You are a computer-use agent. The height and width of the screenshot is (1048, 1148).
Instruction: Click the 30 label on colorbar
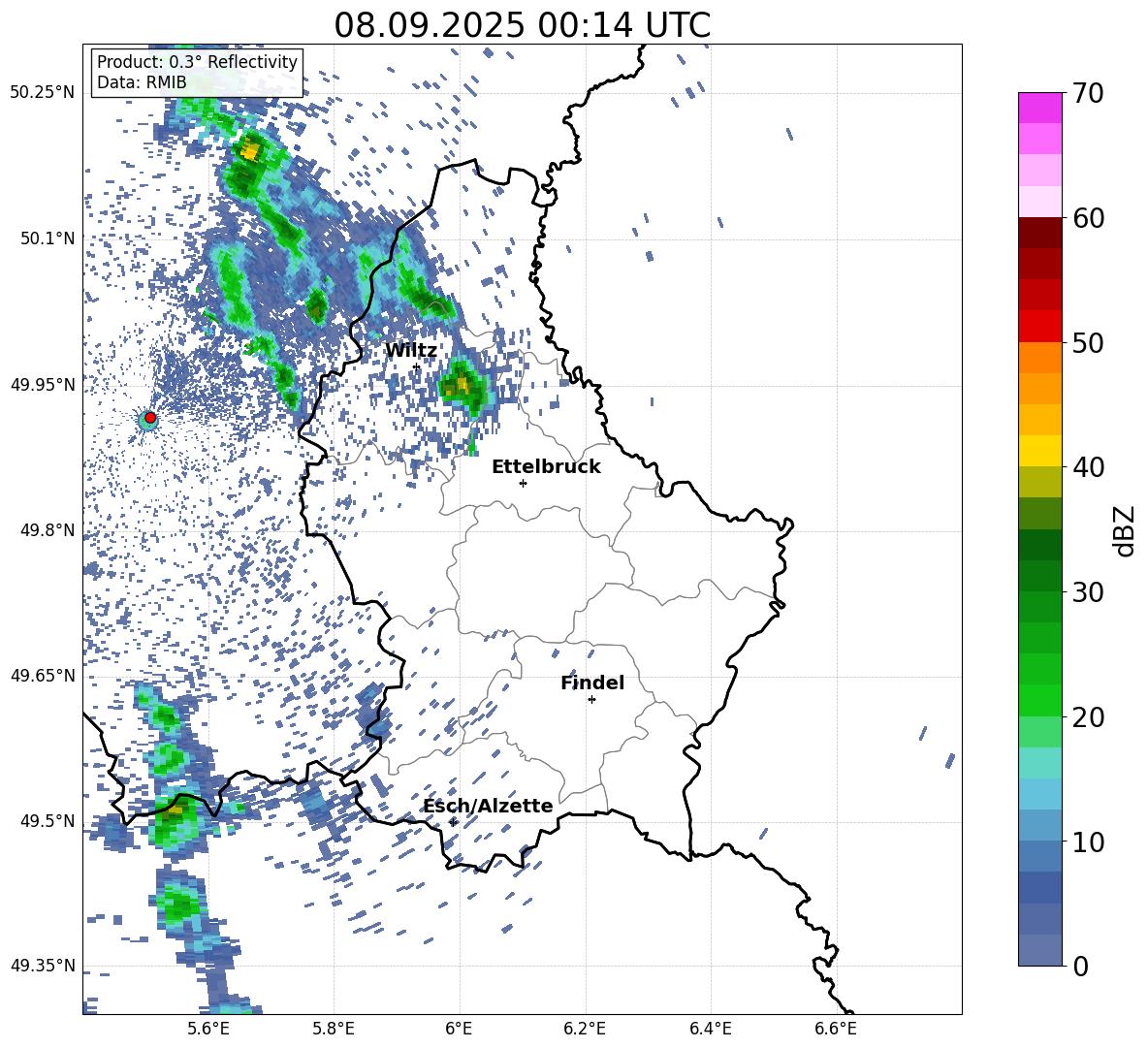pyautogui.click(x=1087, y=592)
